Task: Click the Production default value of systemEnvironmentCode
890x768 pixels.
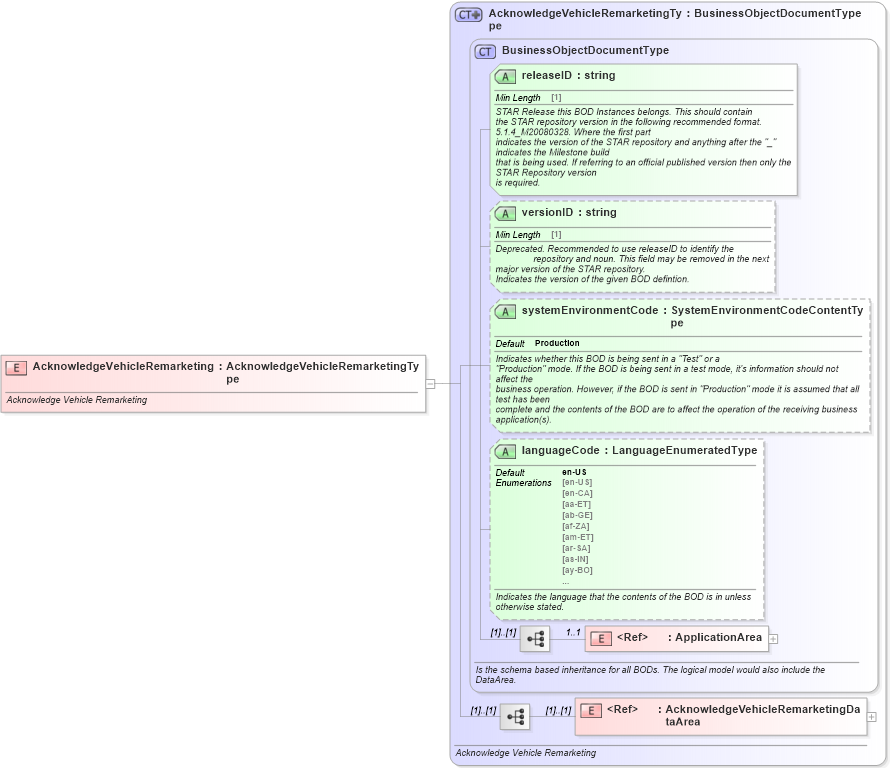Action: pos(556,342)
